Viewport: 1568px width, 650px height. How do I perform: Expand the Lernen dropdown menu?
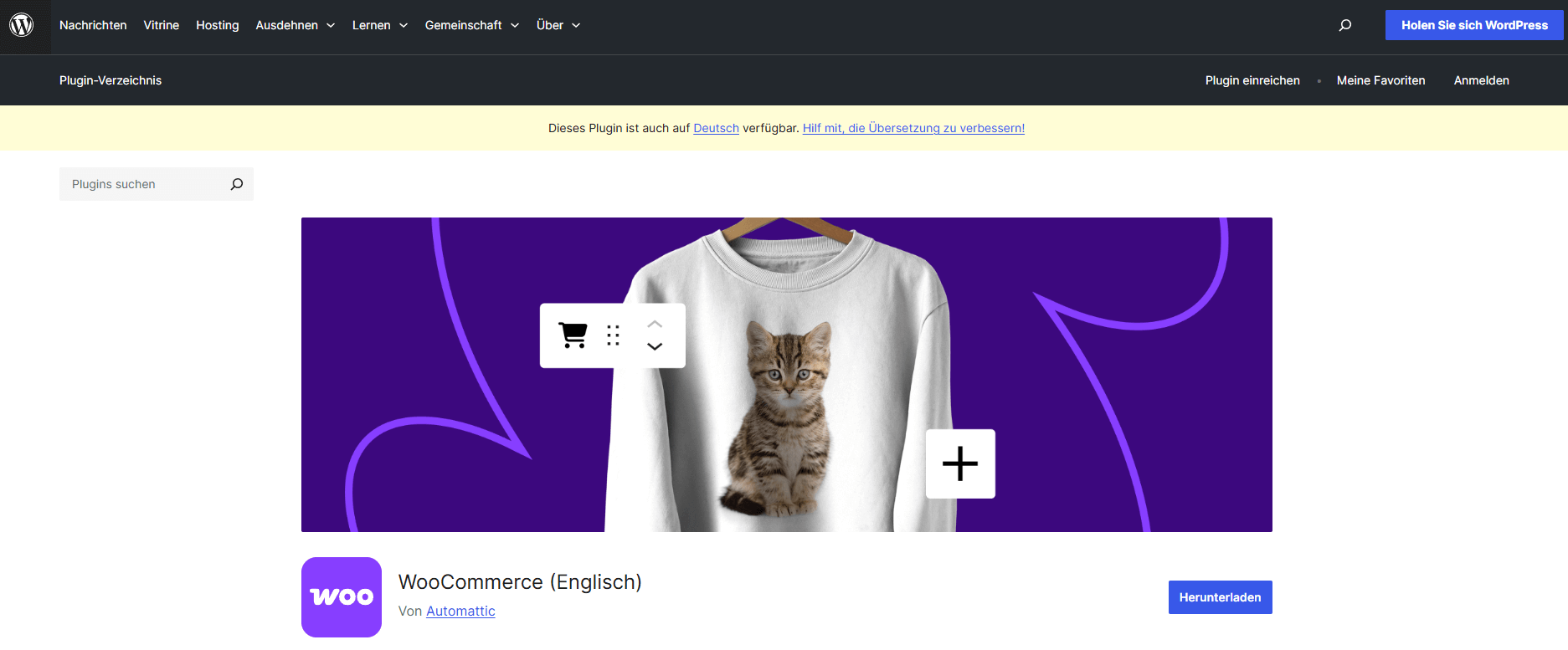pos(379,25)
